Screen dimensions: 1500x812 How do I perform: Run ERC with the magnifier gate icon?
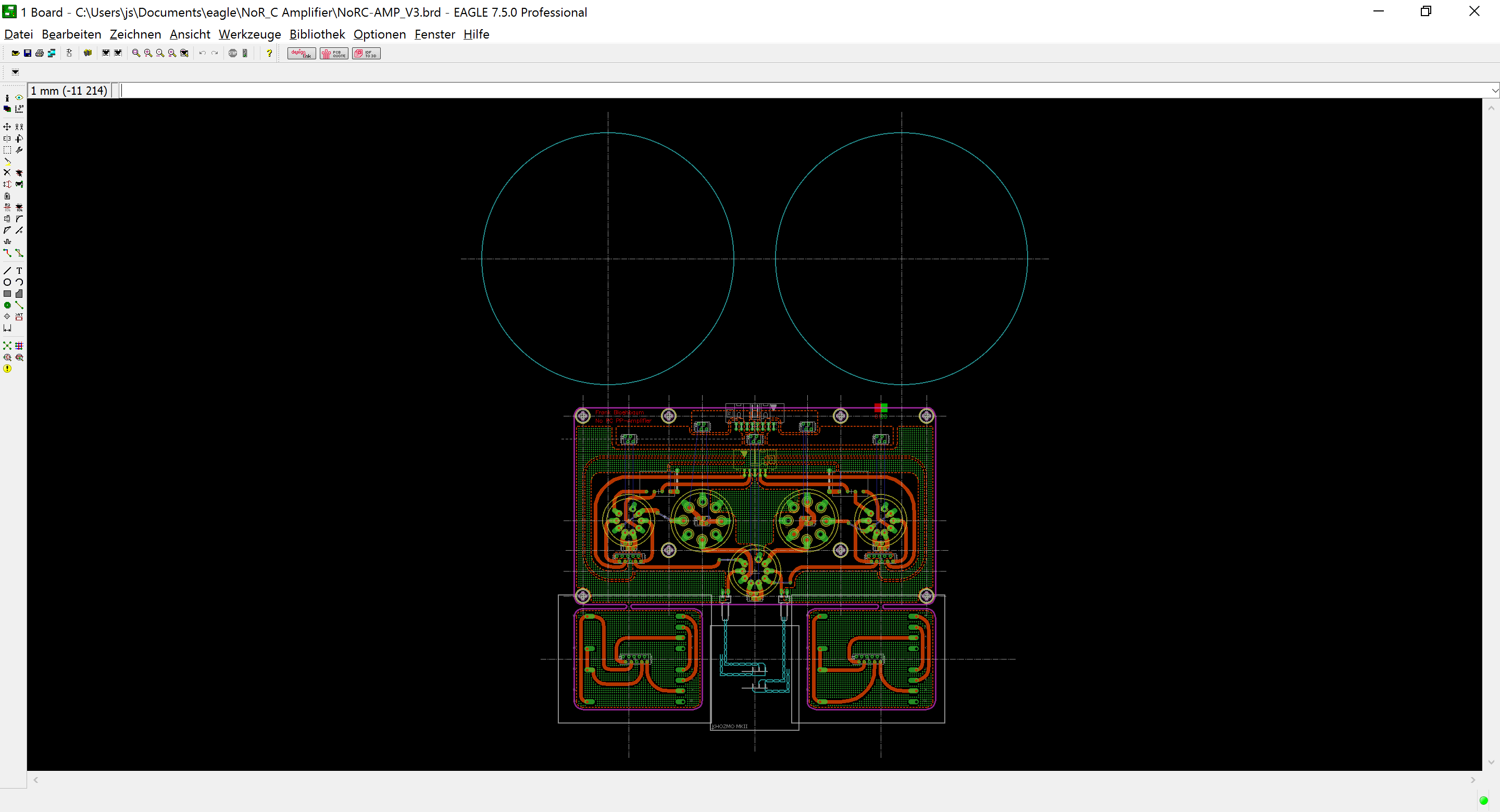pyautogui.click(x=7, y=358)
